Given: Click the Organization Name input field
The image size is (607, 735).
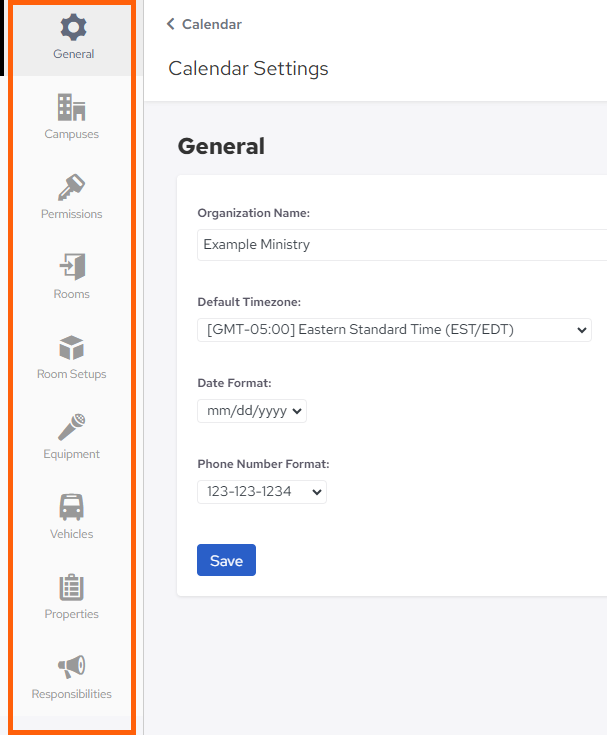Looking at the screenshot, I should coord(402,245).
